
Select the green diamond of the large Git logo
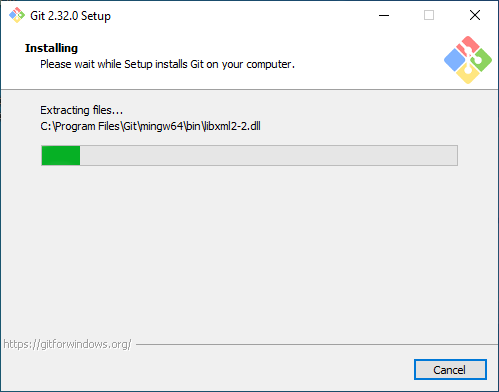(481, 60)
